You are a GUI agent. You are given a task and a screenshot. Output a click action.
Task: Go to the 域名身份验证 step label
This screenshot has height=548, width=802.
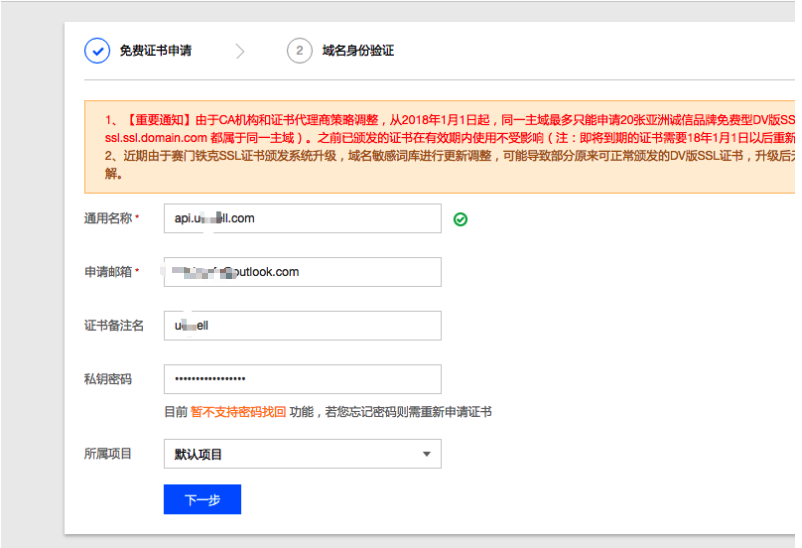click(358, 51)
